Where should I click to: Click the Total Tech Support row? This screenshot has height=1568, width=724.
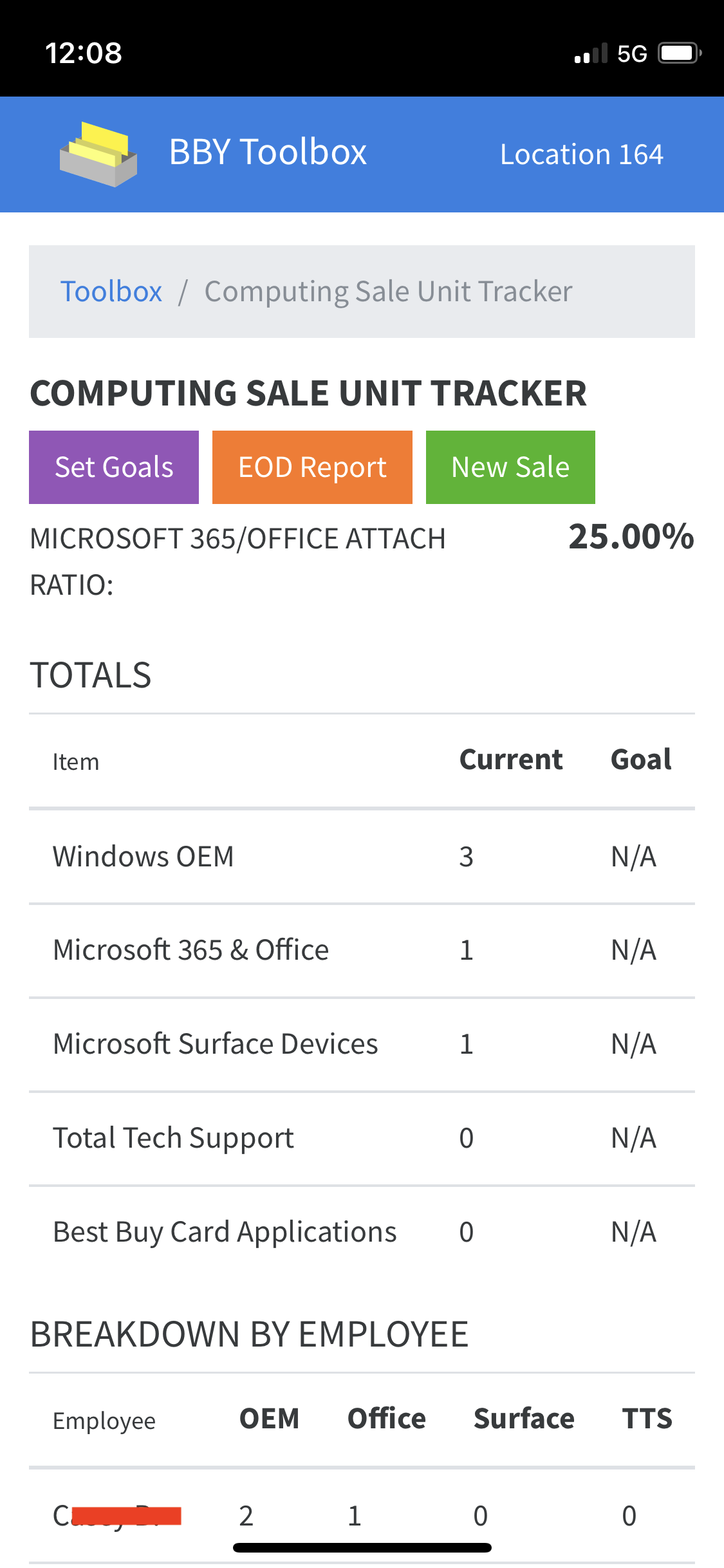point(360,1138)
